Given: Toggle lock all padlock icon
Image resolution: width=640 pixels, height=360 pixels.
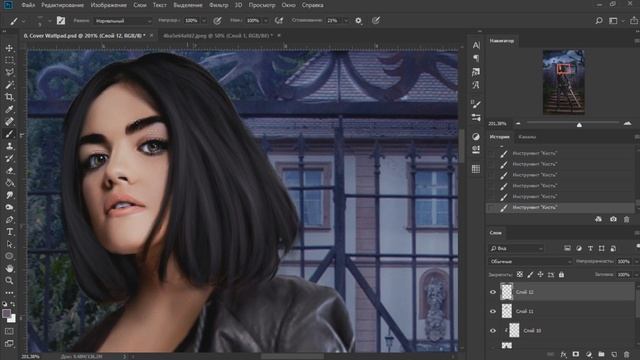Looking at the screenshot, I should [x=562, y=275].
